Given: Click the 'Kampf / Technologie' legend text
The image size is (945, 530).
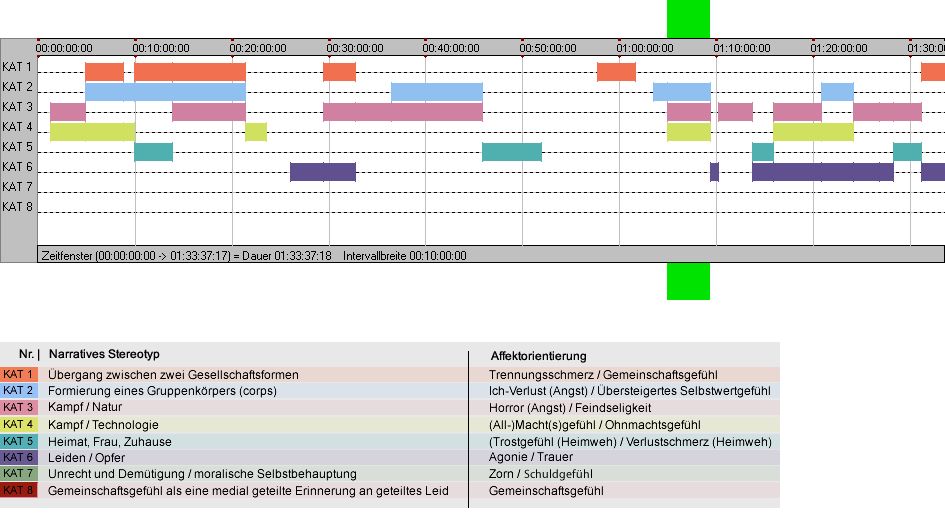Looking at the screenshot, I should click(x=103, y=424).
